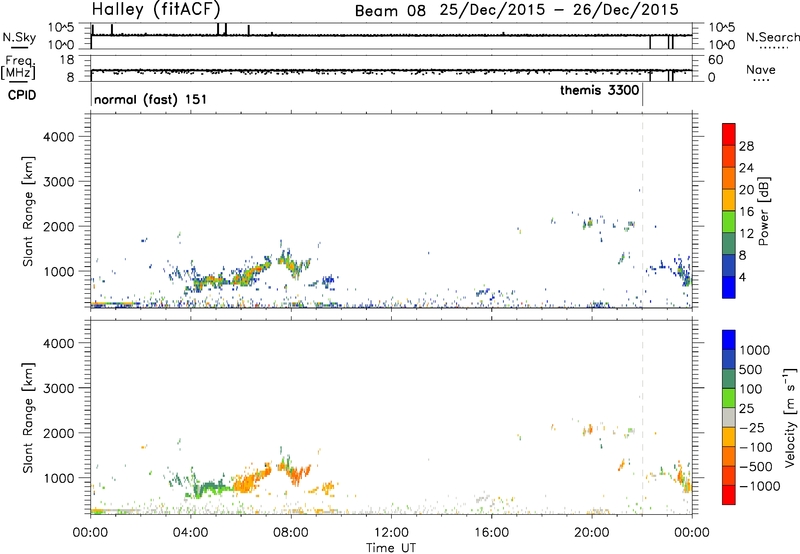Click the "-25" tick on the velocity colorbar
800x554 pixels.
click(752, 427)
